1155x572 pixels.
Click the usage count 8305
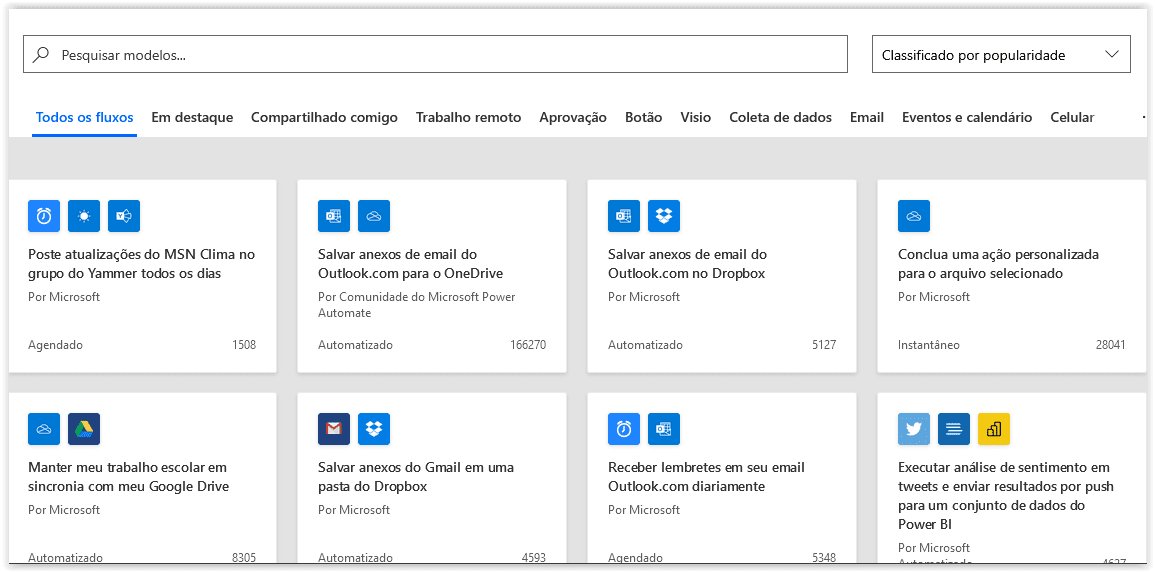(244, 557)
